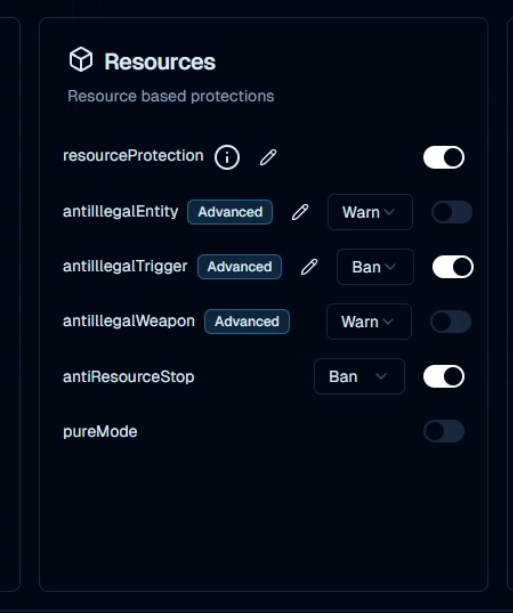This screenshot has height=613, width=513.
Task: Click 'Resource based protections' subtitle
Action: point(170,96)
